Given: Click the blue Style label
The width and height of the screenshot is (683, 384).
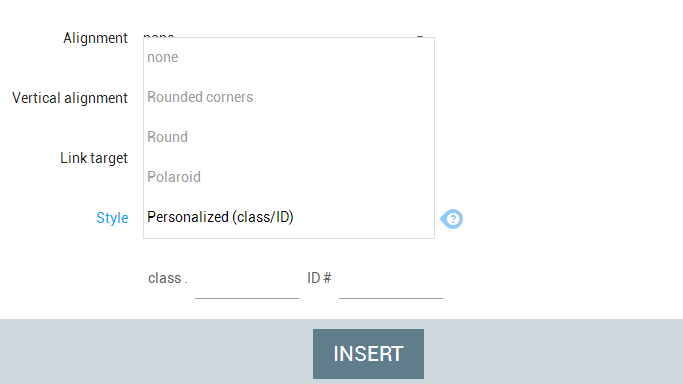Looking at the screenshot, I should (112, 218).
